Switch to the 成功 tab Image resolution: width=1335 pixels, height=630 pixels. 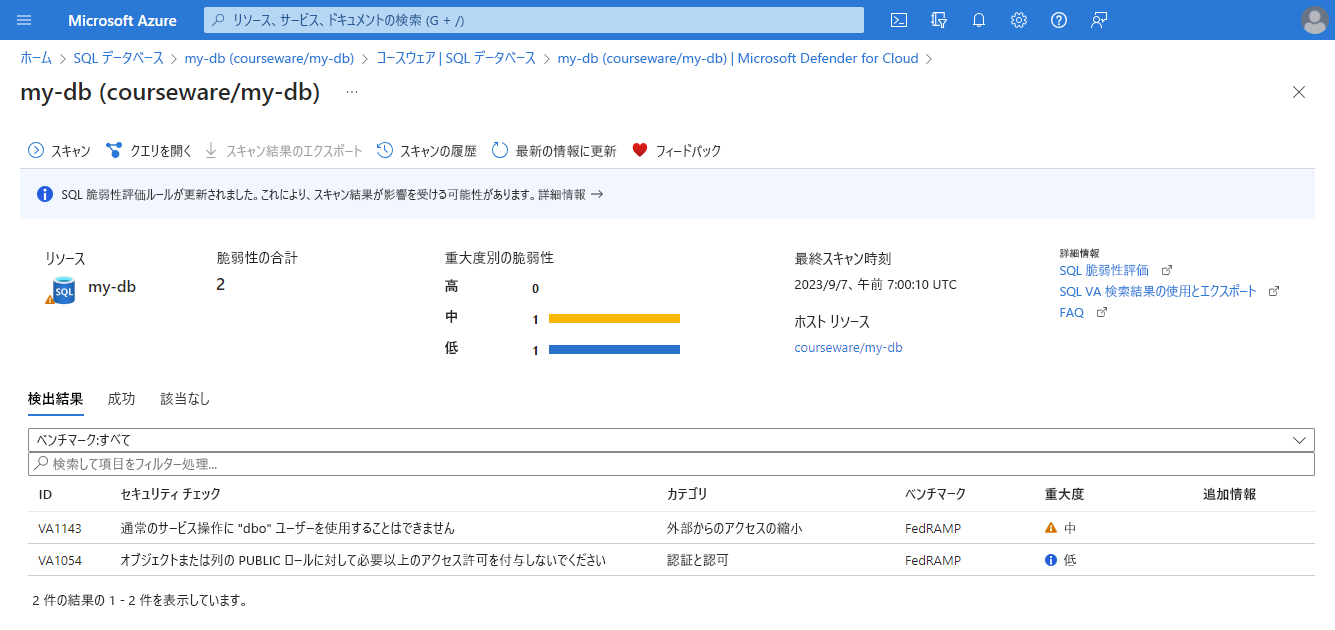pyautogui.click(x=121, y=399)
